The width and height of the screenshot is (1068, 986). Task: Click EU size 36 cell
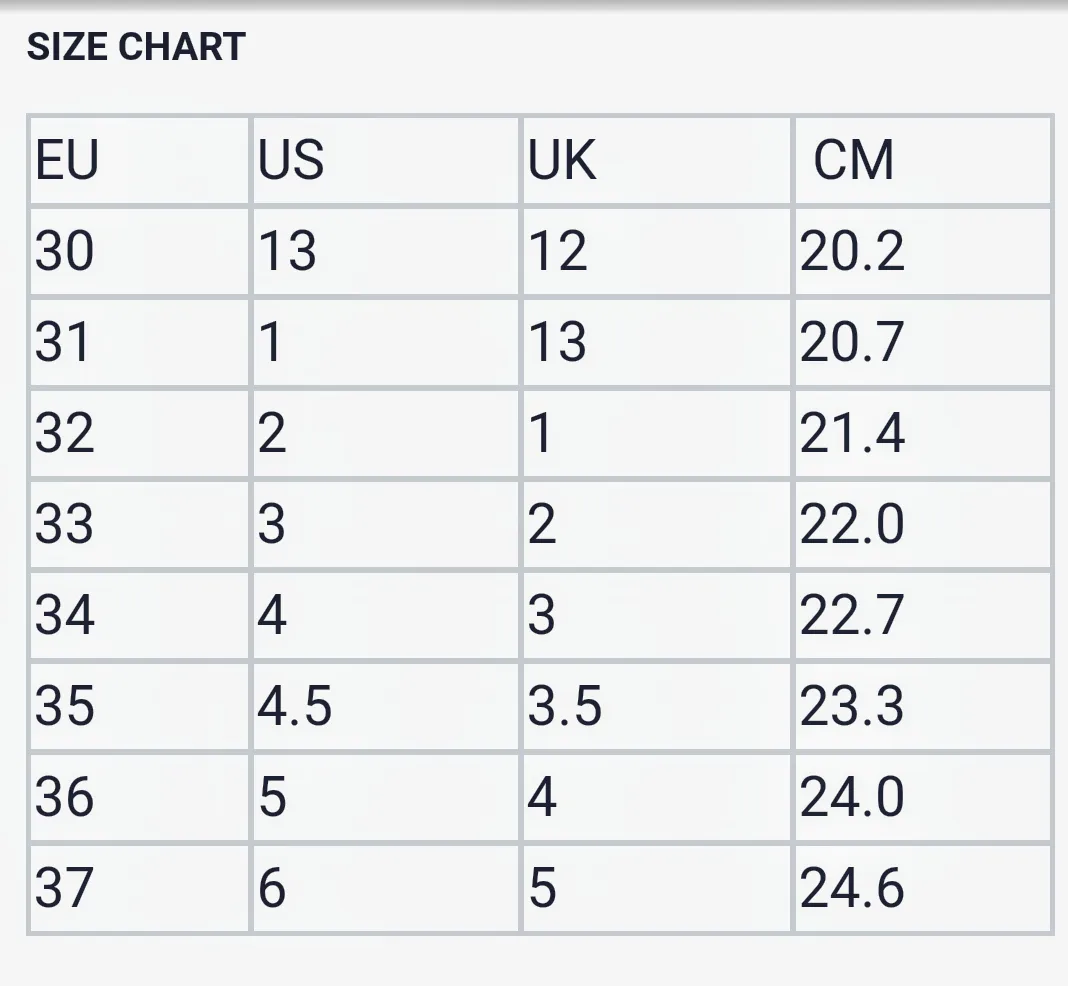[x=139, y=797]
